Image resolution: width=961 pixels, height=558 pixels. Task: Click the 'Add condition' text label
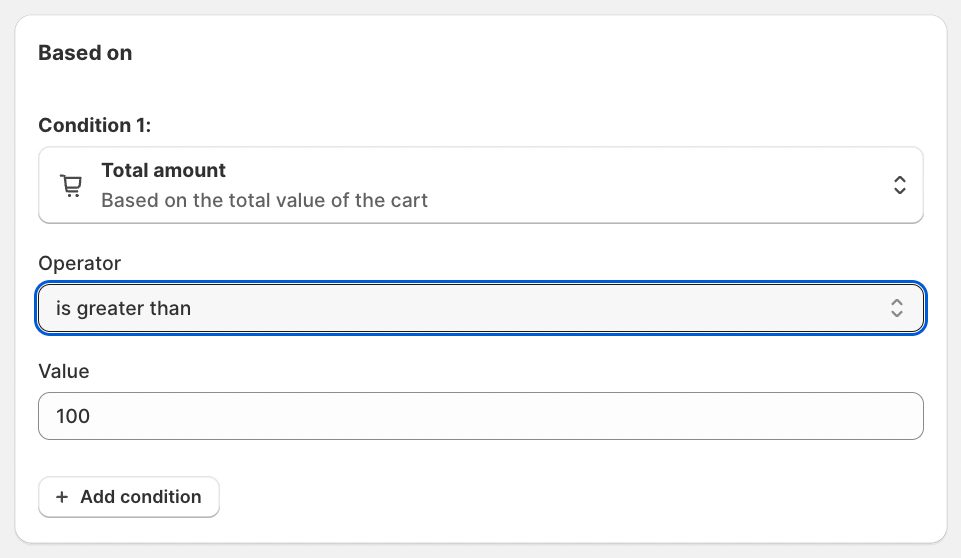coord(141,497)
